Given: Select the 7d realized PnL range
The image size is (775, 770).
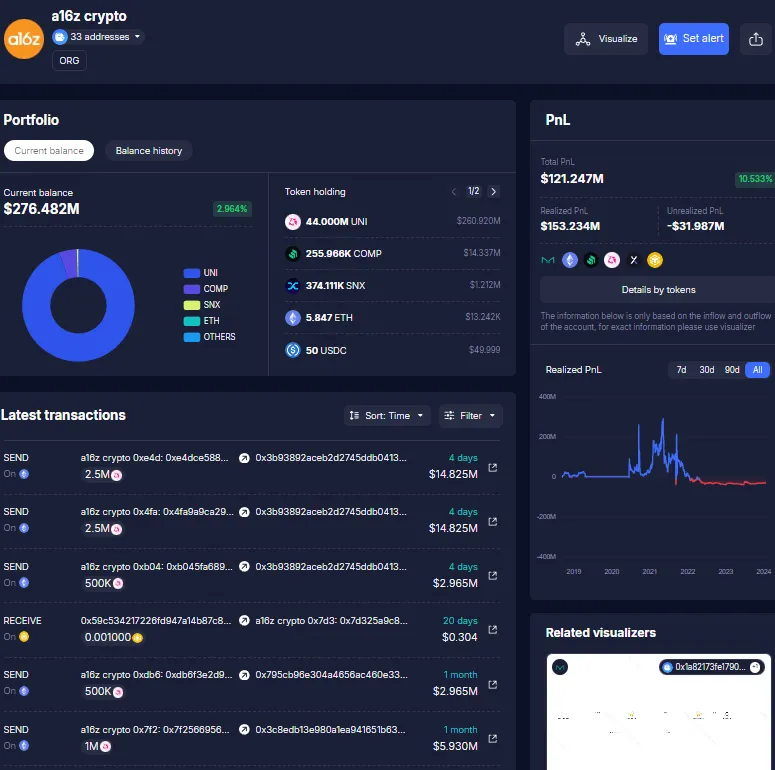Looking at the screenshot, I should tap(681, 370).
